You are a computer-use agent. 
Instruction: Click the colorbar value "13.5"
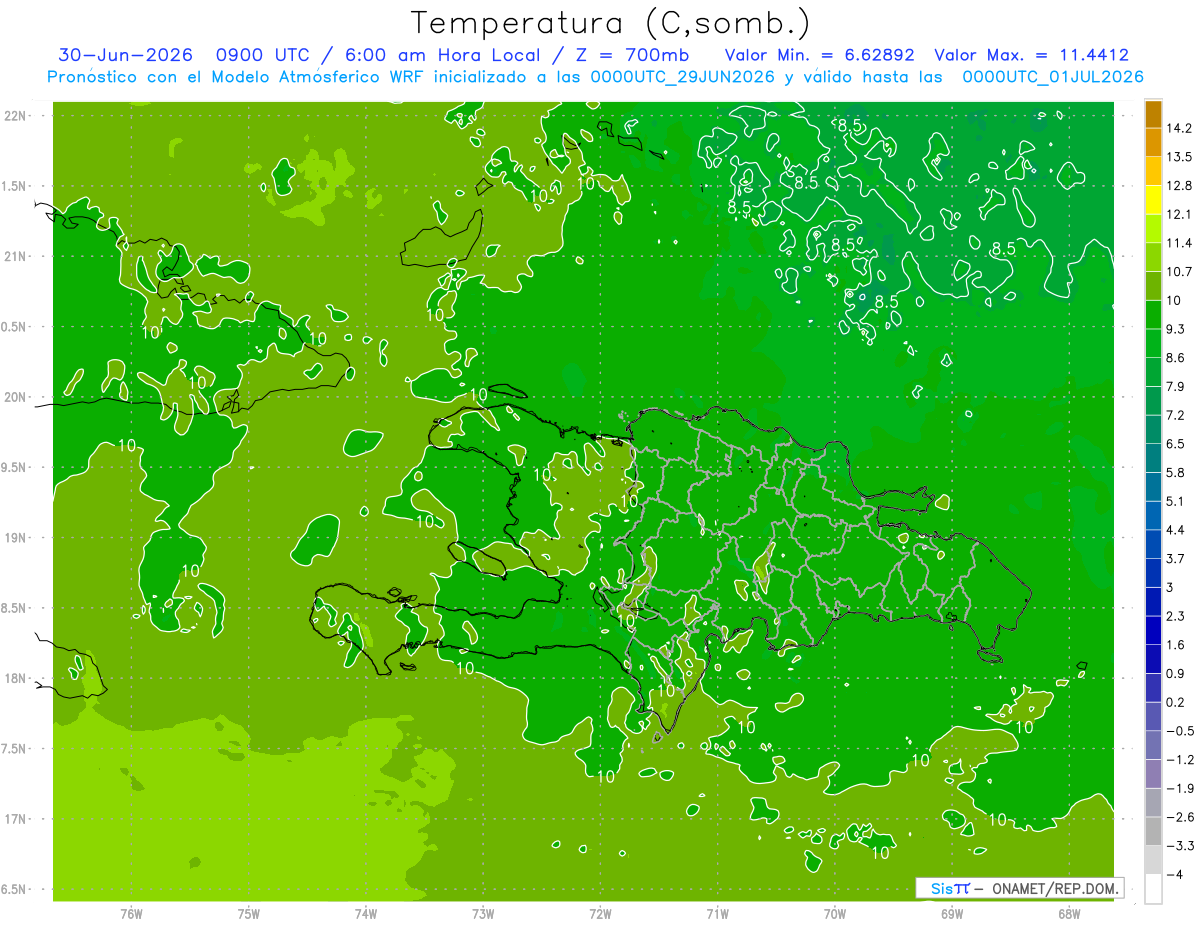[1180, 157]
